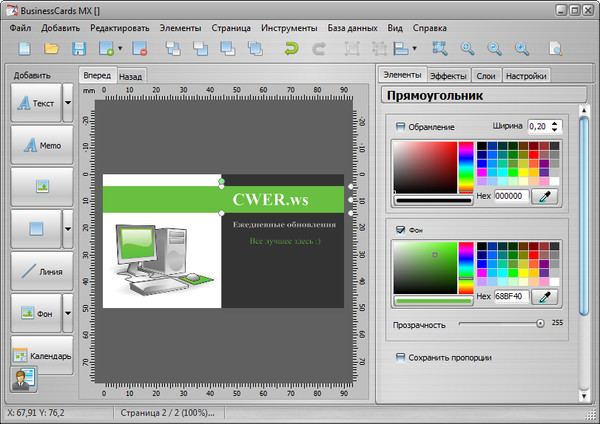Image resolution: width=600 pixels, height=424 pixels.
Task: Switch to the Эффекты tab
Action: (448, 76)
